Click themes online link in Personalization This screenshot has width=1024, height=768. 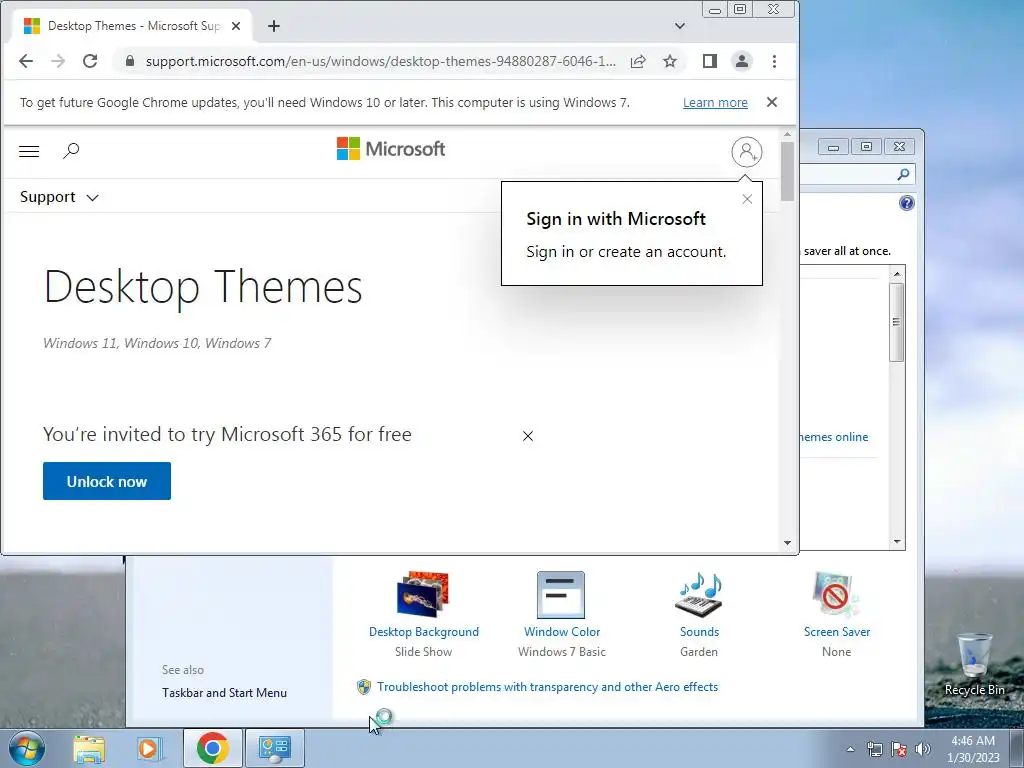(833, 437)
